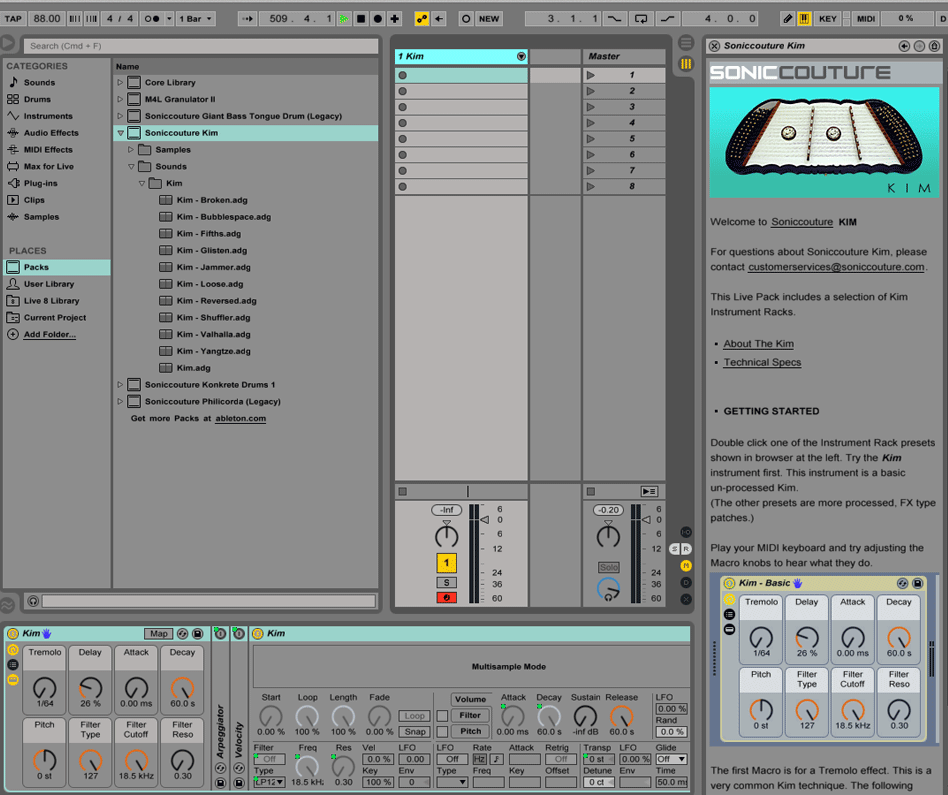
Task: Select Kim - Valhalla.adg preset
Action: [213, 334]
